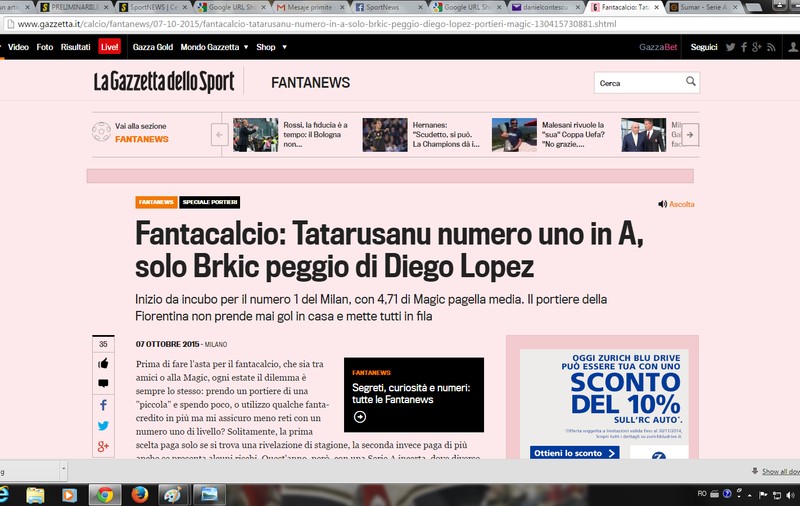Focus the Cerca search field
Image resolution: width=800 pixels, height=506 pixels.
point(640,83)
